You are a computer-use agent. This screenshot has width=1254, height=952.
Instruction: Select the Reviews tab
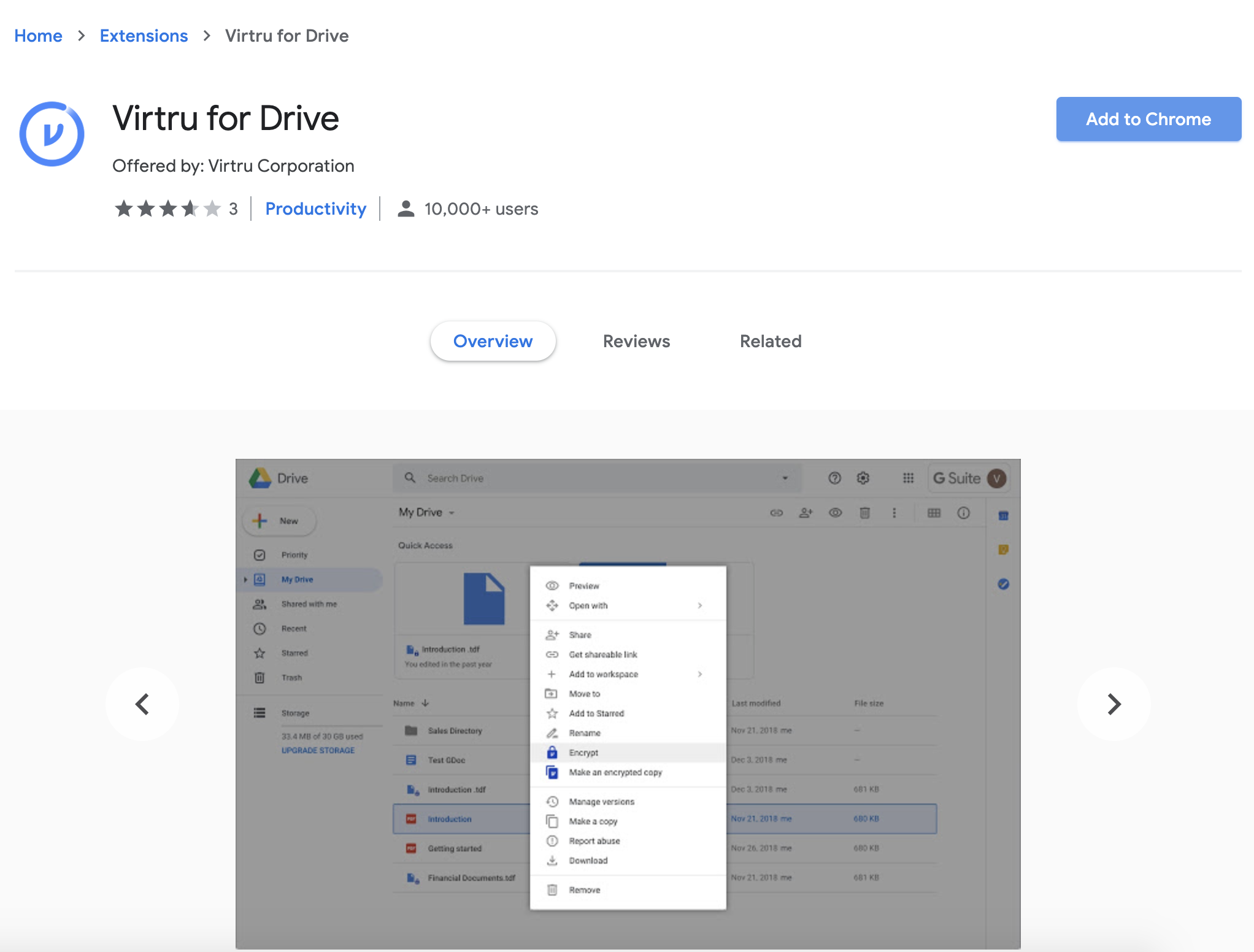point(637,341)
